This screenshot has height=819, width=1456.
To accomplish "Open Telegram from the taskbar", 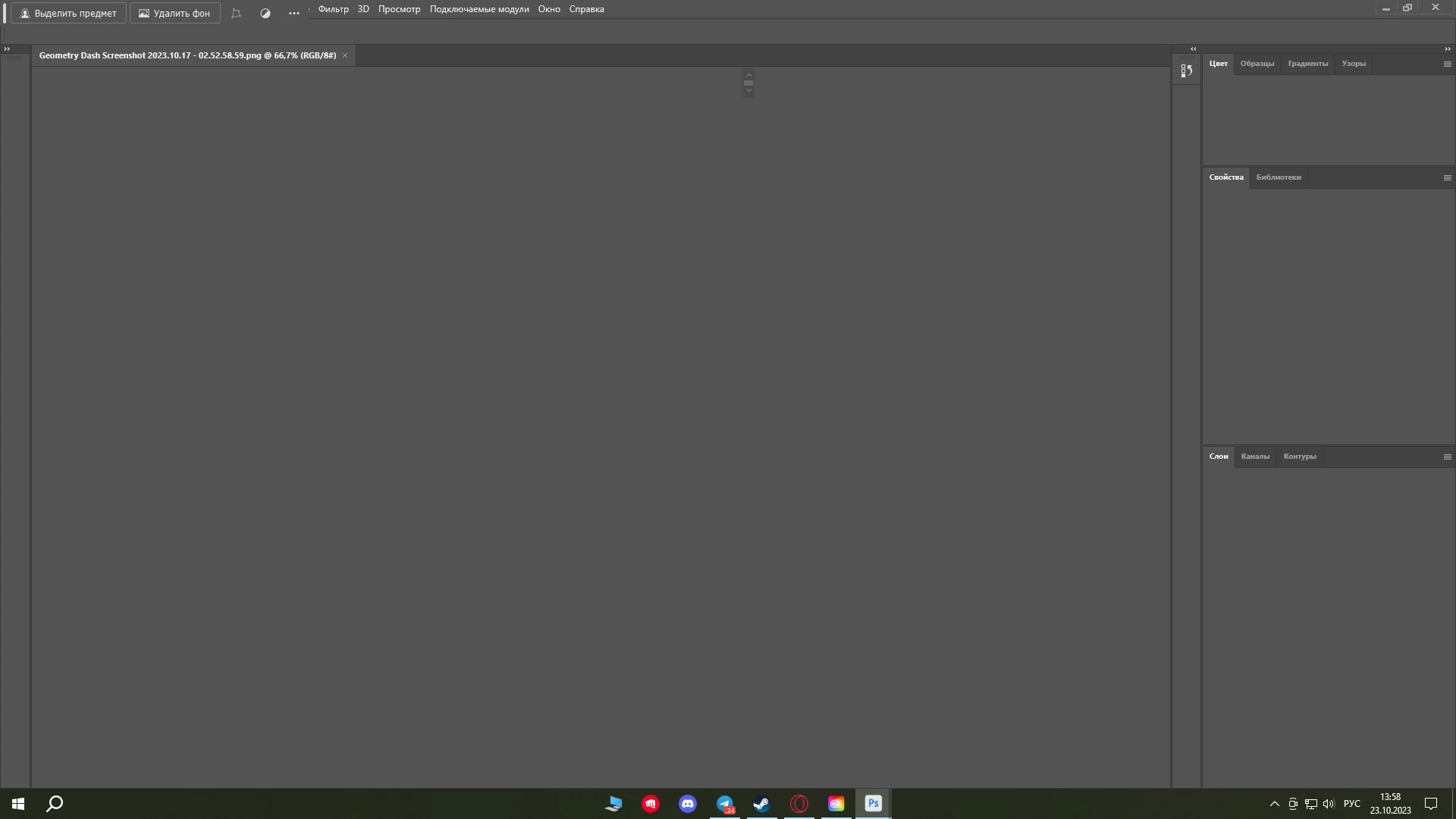I will pos(725,804).
